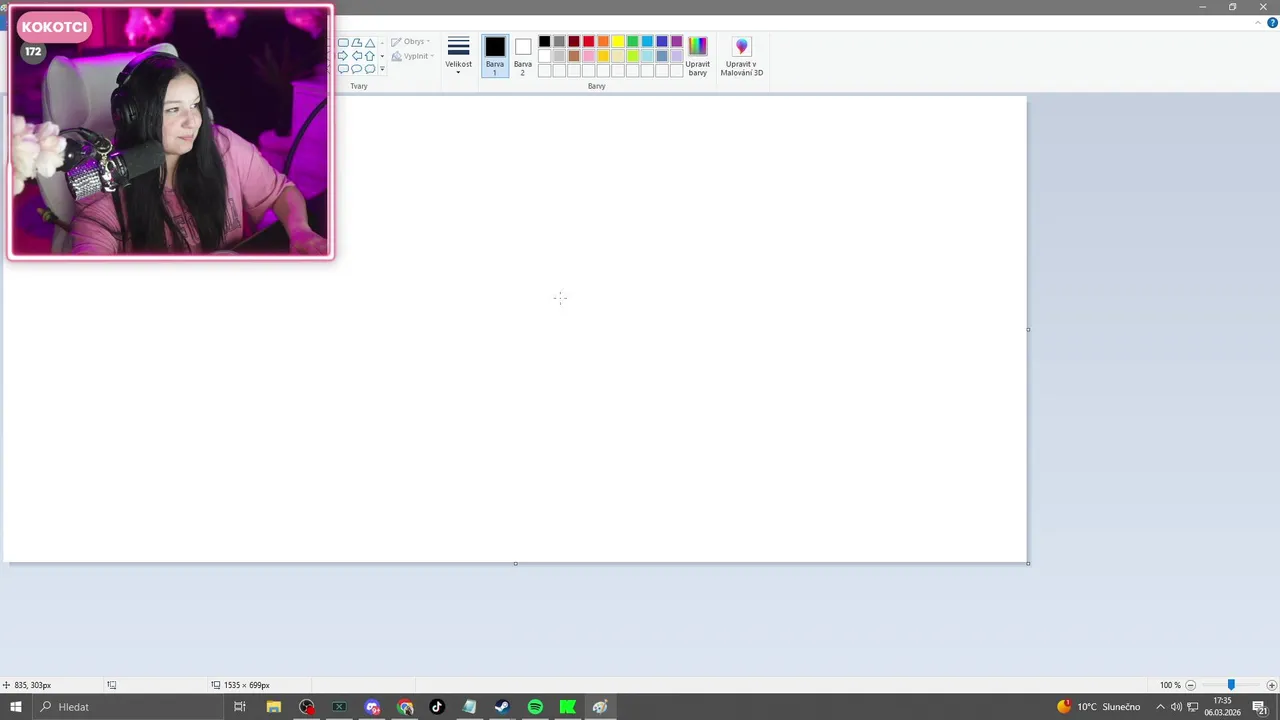
Task: Open TikTok app from taskbar
Action: point(437,707)
